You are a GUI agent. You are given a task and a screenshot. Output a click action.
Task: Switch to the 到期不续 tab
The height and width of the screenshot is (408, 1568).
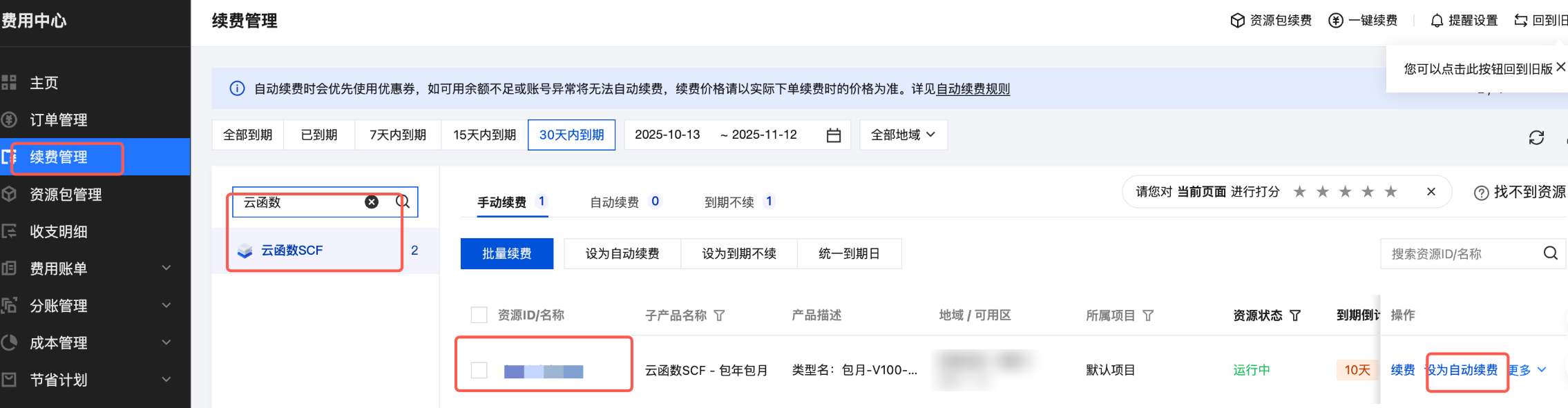coord(740,202)
